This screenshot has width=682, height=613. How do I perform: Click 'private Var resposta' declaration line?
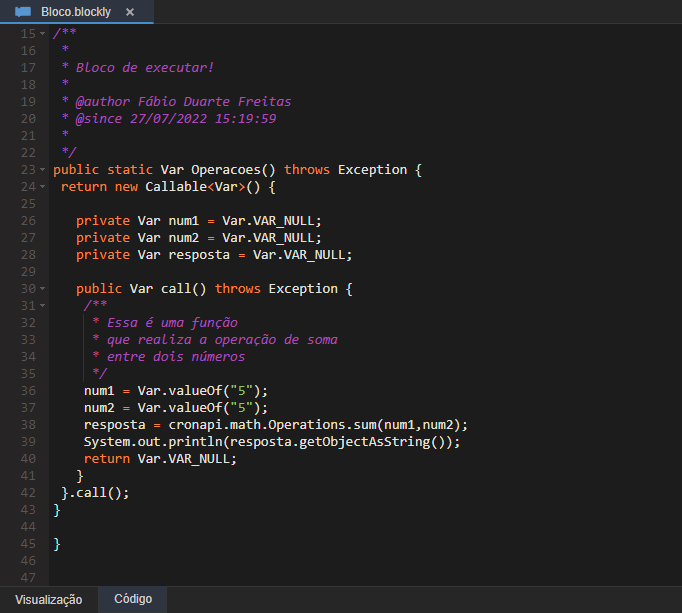(214, 255)
